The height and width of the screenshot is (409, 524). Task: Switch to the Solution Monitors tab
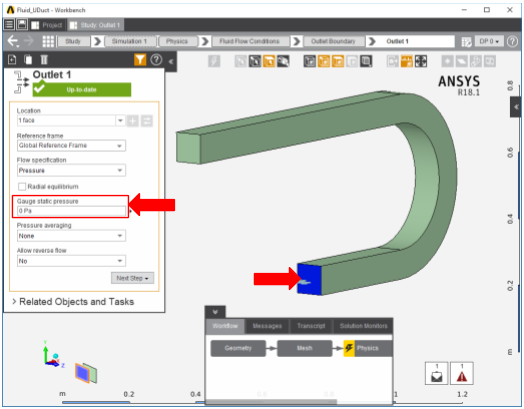363,326
